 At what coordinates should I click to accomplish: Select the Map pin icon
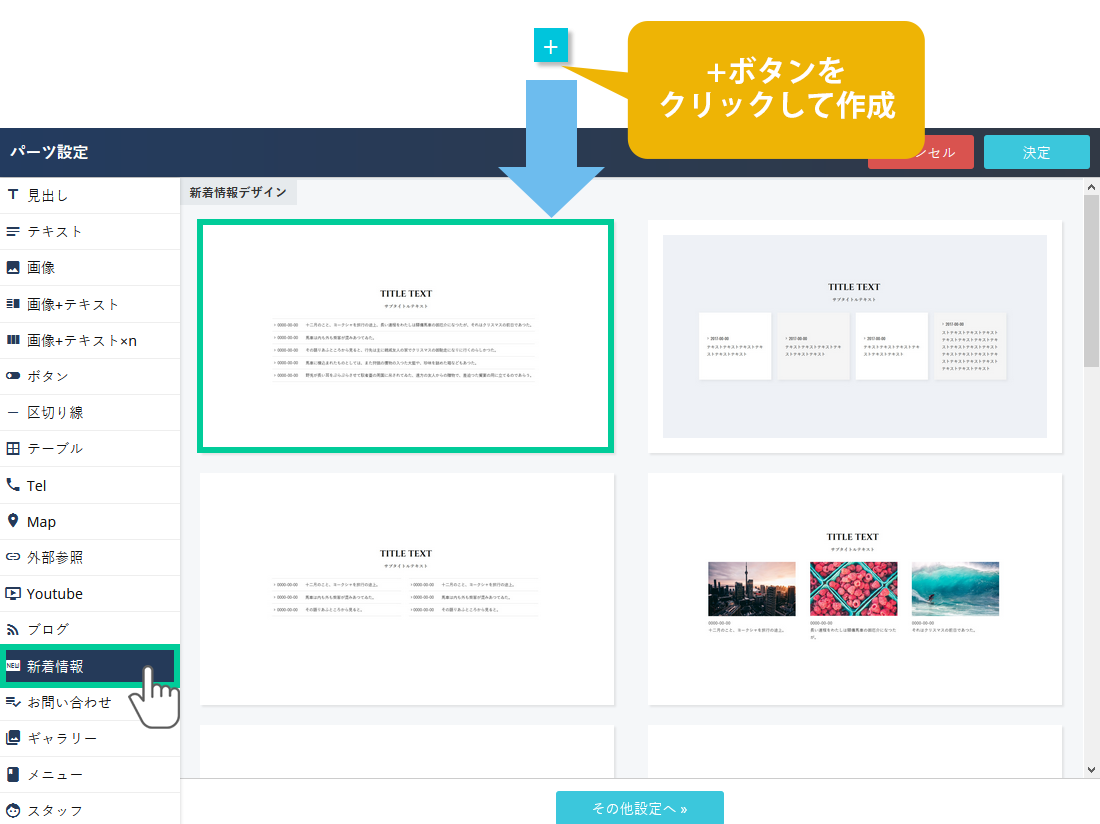pos(13,521)
